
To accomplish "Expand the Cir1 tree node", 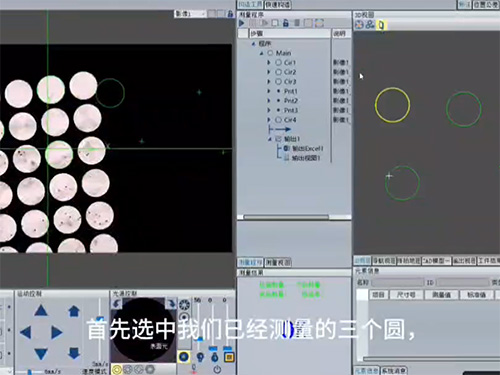I will (269, 62).
